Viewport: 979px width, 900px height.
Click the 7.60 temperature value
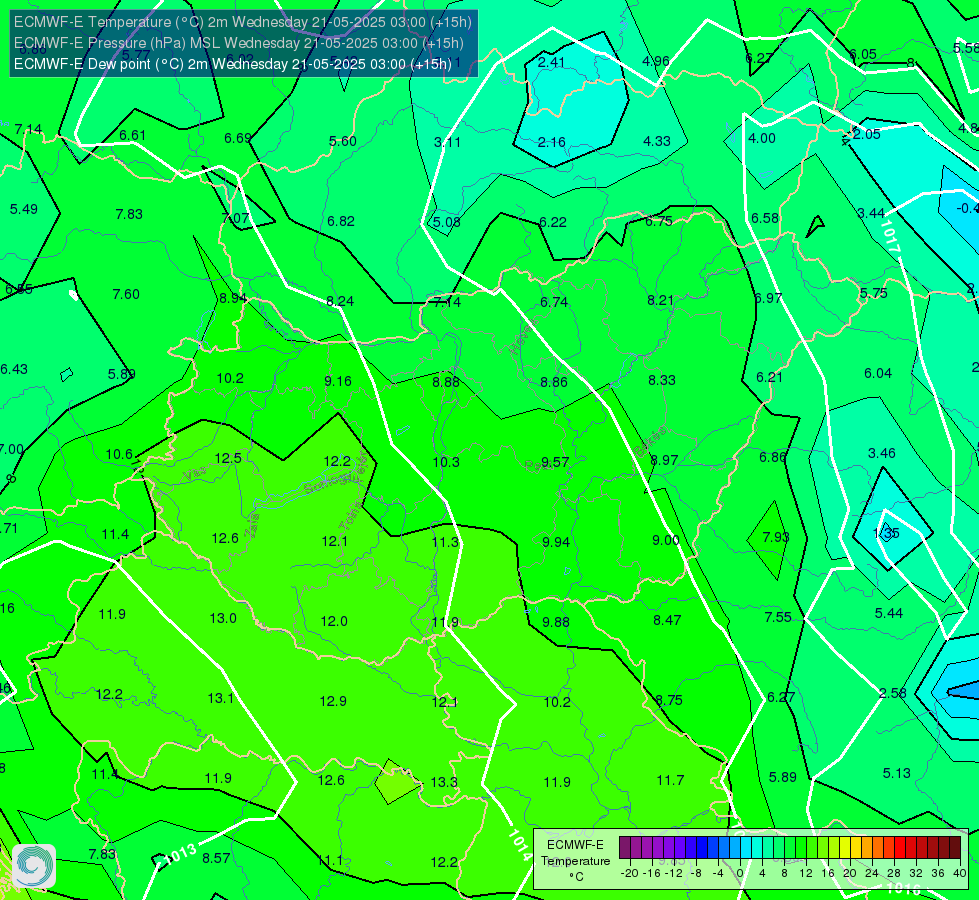click(x=126, y=294)
